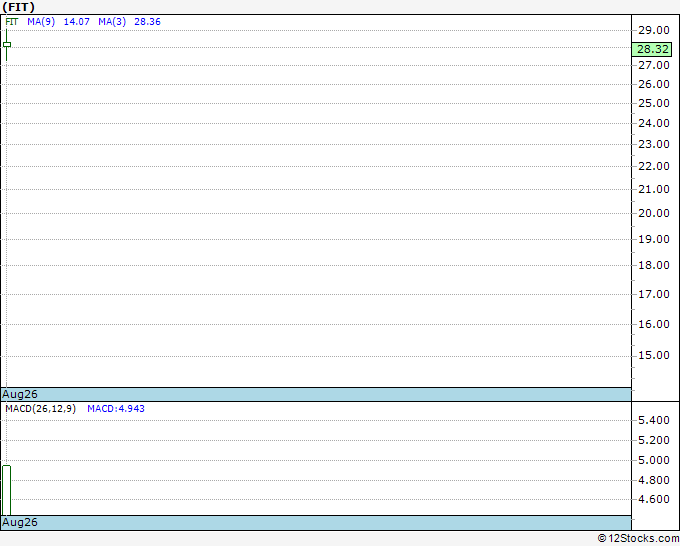Click the Aug26 date on MACD panel
The height and width of the screenshot is (546, 680).
click(20, 522)
